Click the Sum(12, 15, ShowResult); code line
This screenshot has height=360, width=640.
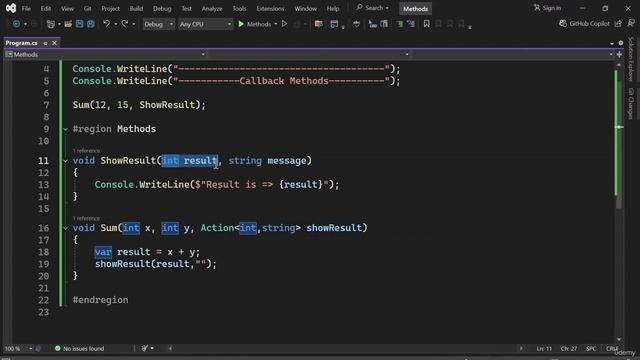pyautogui.click(x=139, y=105)
